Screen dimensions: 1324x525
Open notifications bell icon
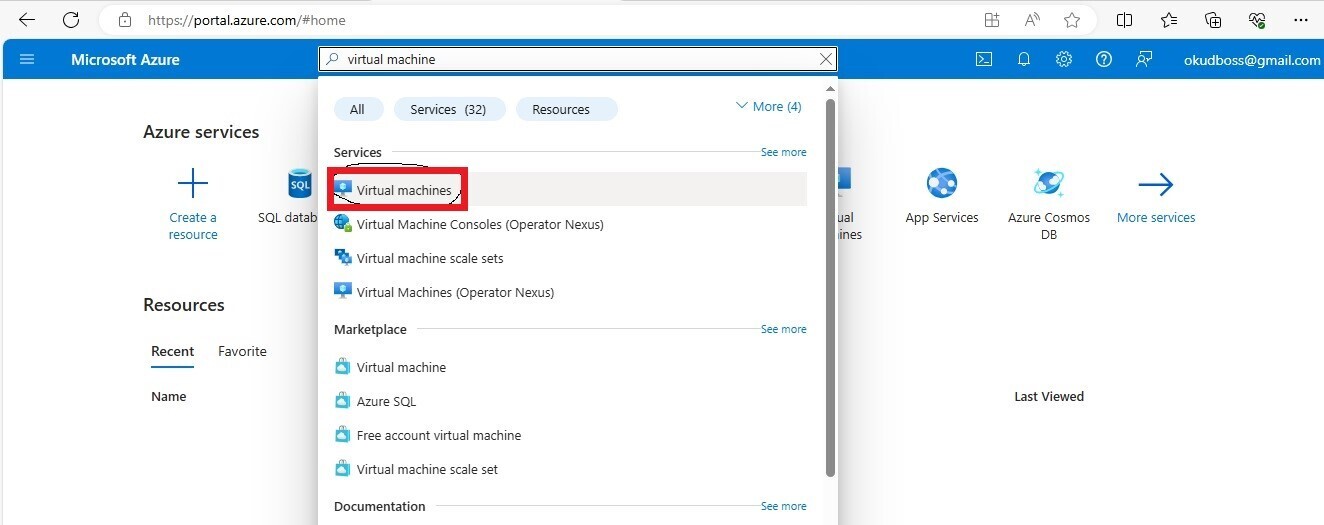[x=1024, y=59]
